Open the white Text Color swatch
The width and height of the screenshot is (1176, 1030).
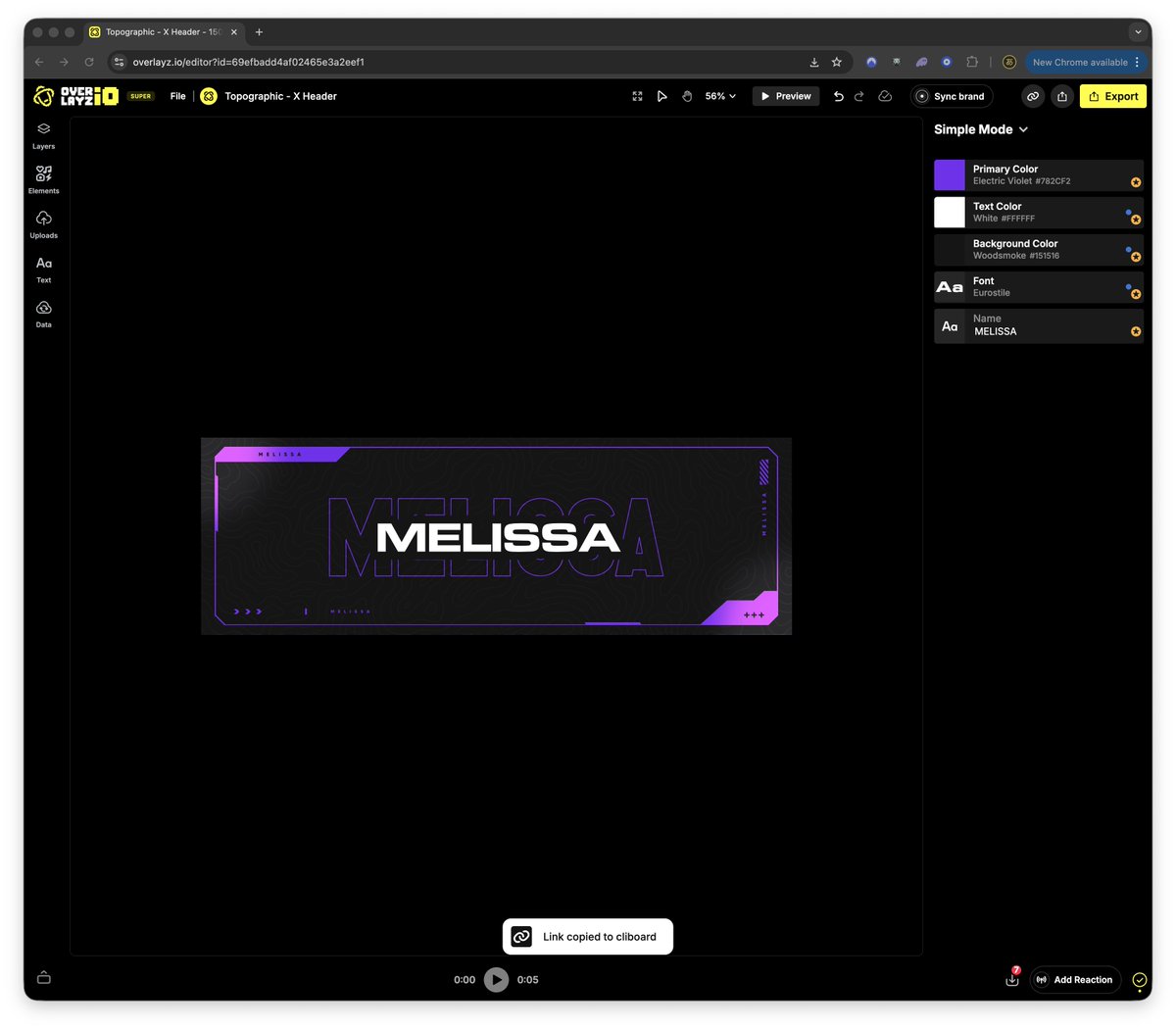[950, 213]
